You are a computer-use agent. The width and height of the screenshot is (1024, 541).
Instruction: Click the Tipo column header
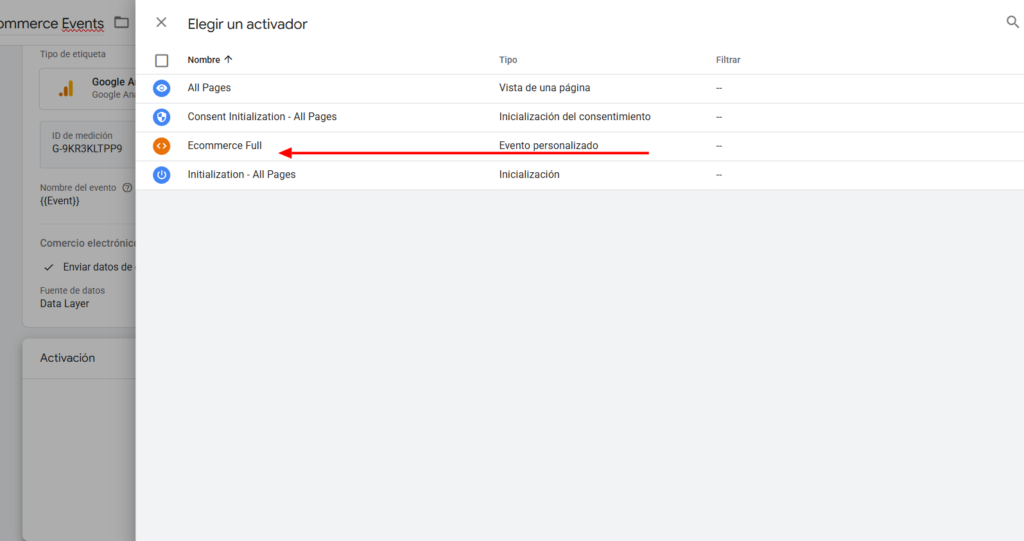click(x=508, y=60)
